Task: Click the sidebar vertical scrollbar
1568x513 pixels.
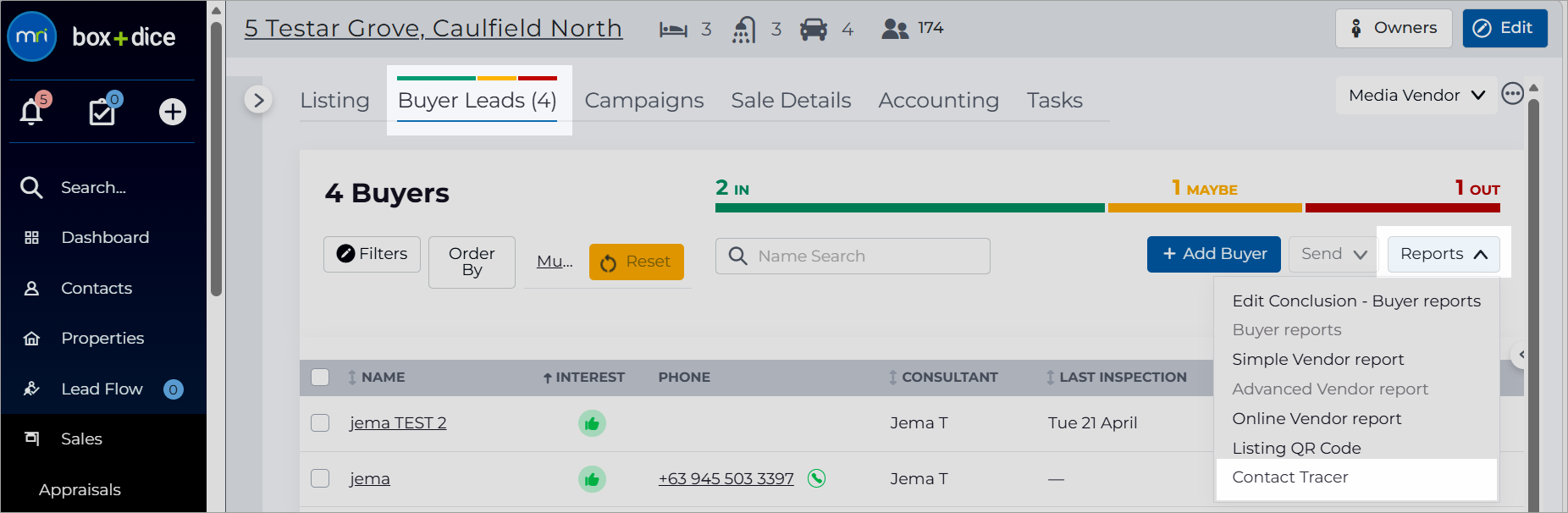Action: 216,159
